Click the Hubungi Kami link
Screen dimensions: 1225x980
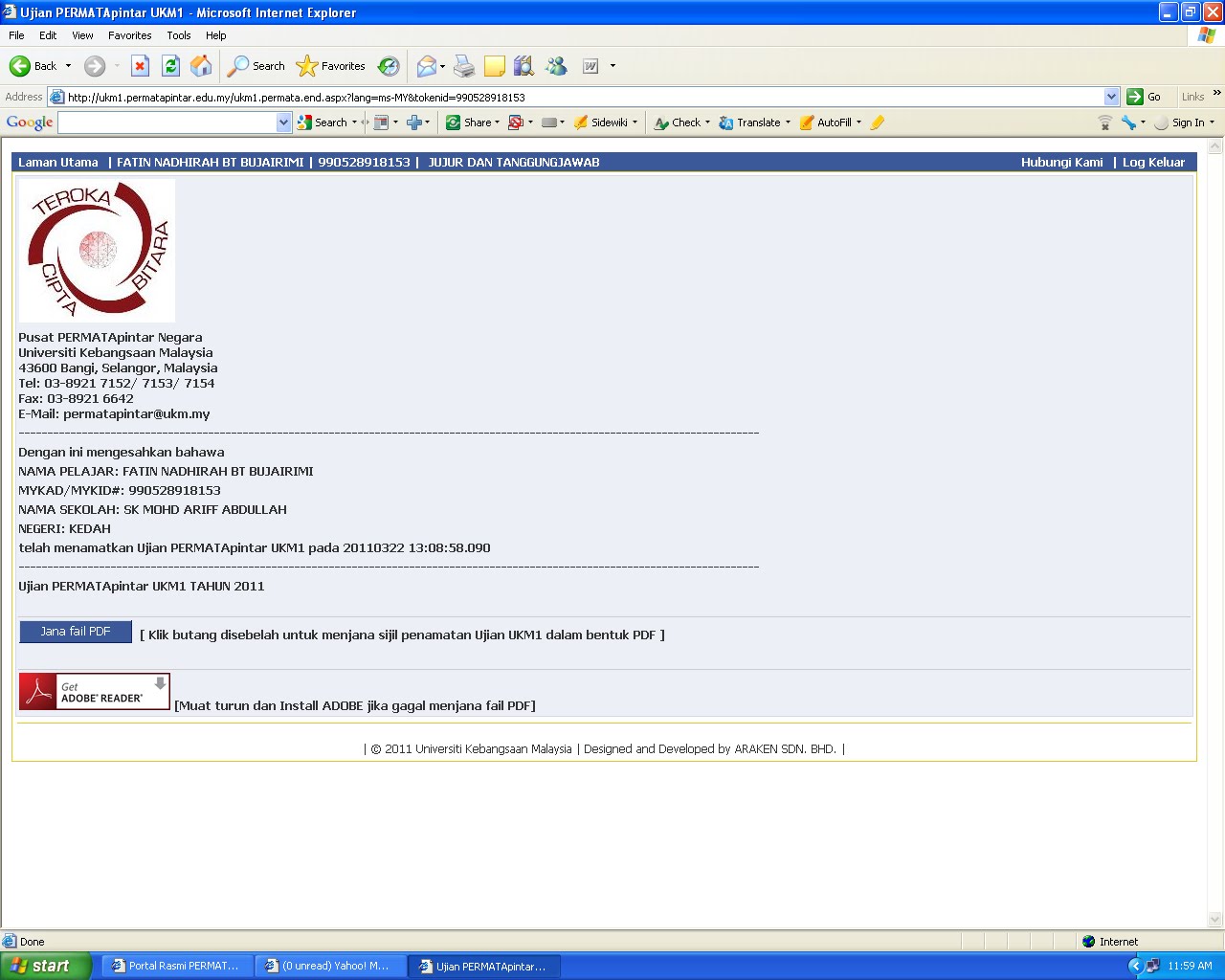tap(1061, 163)
